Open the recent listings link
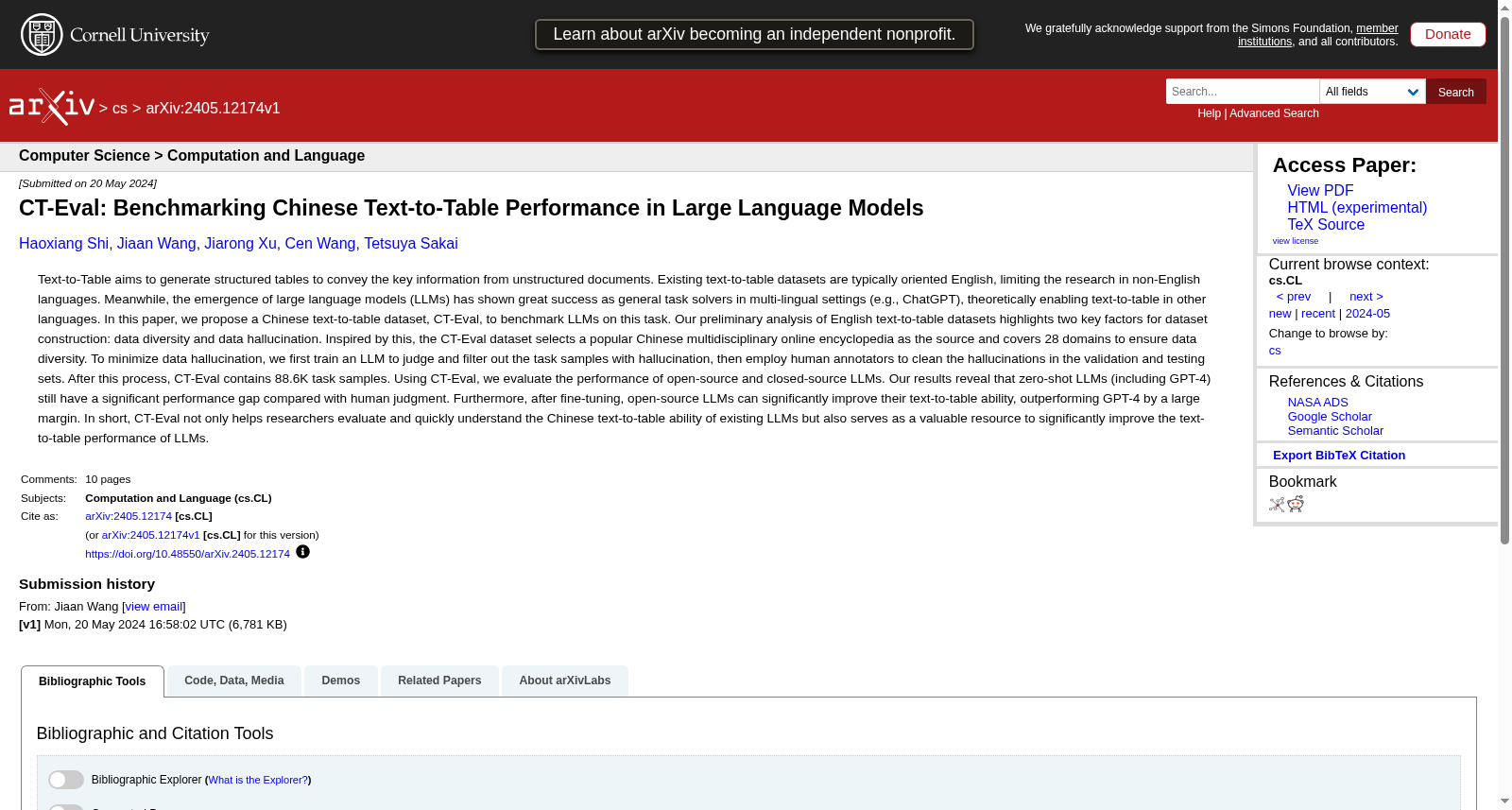The height and width of the screenshot is (810, 1512). 1318,314
